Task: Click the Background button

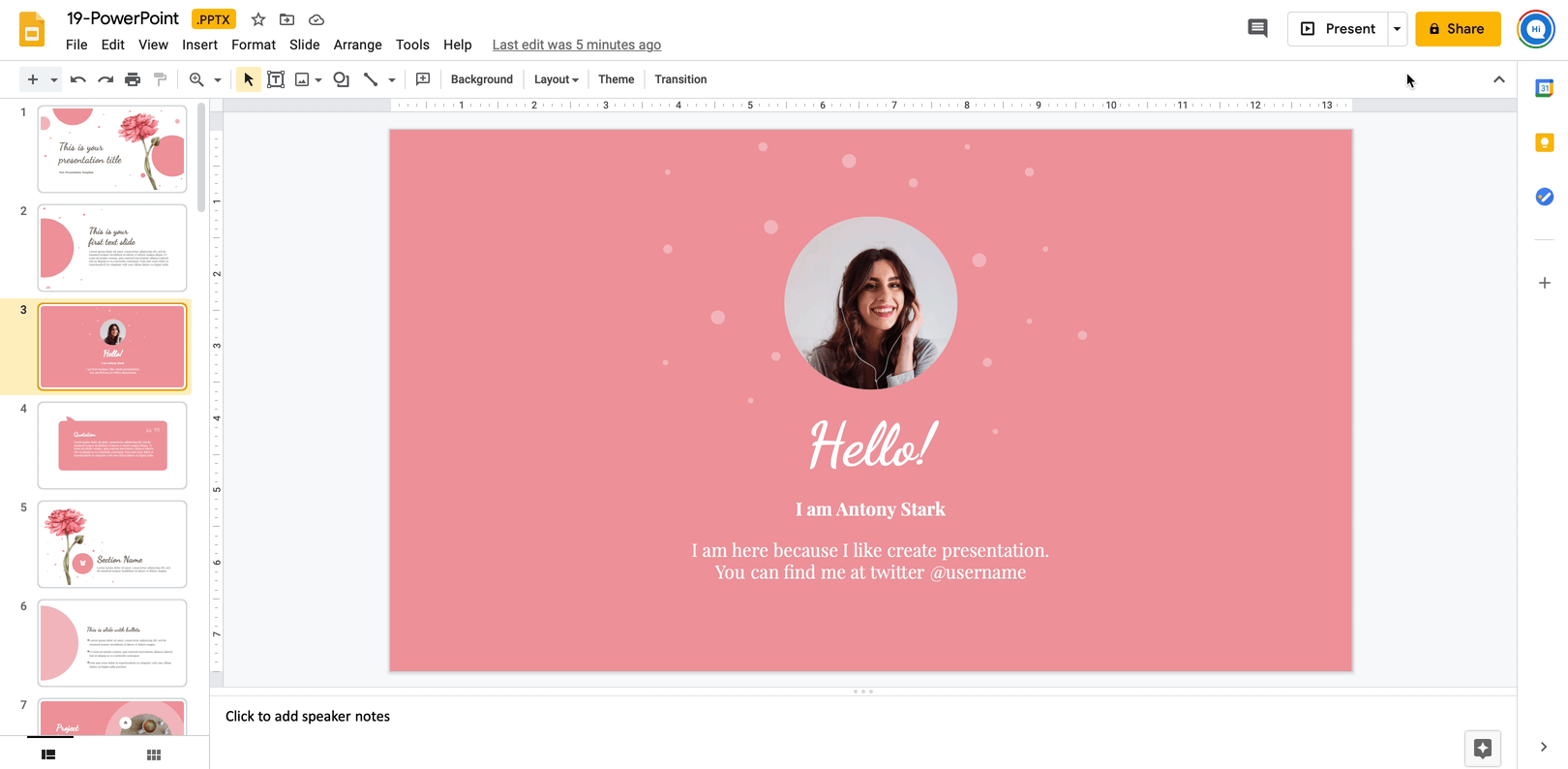Action: coord(482,79)
